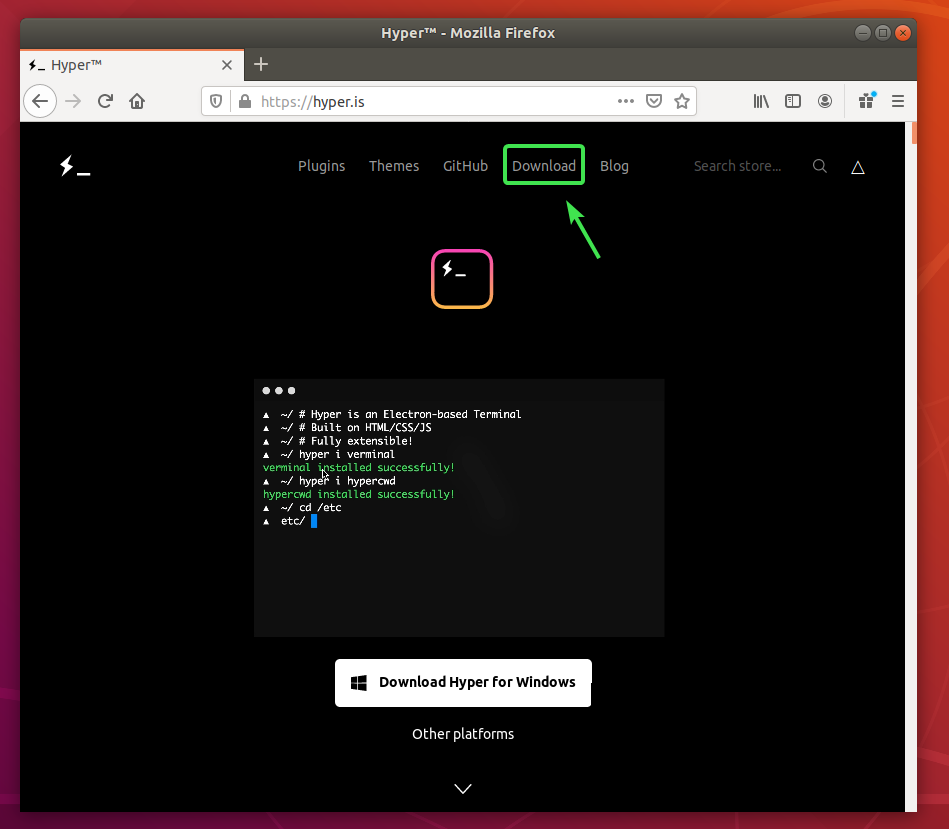Go back using the Firefox back arrow

40,101
